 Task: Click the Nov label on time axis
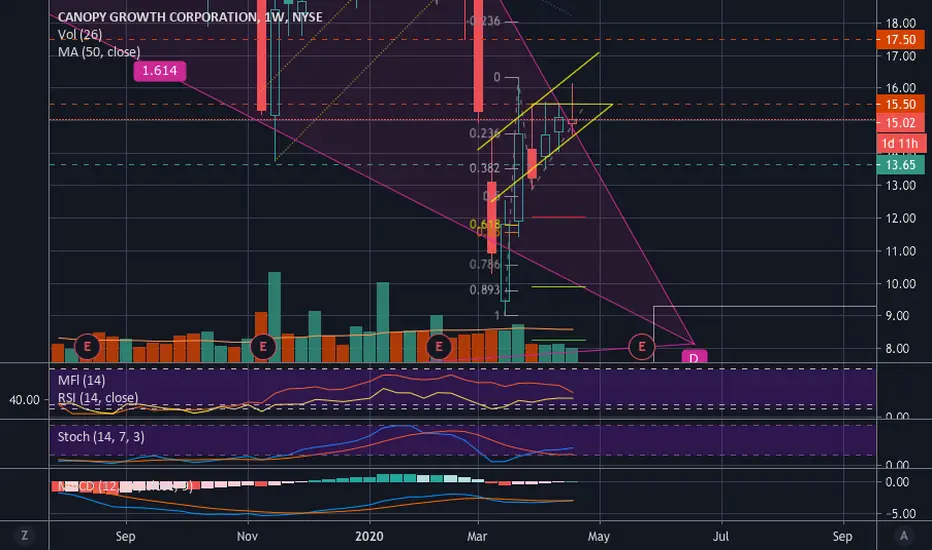coord(247,536)
